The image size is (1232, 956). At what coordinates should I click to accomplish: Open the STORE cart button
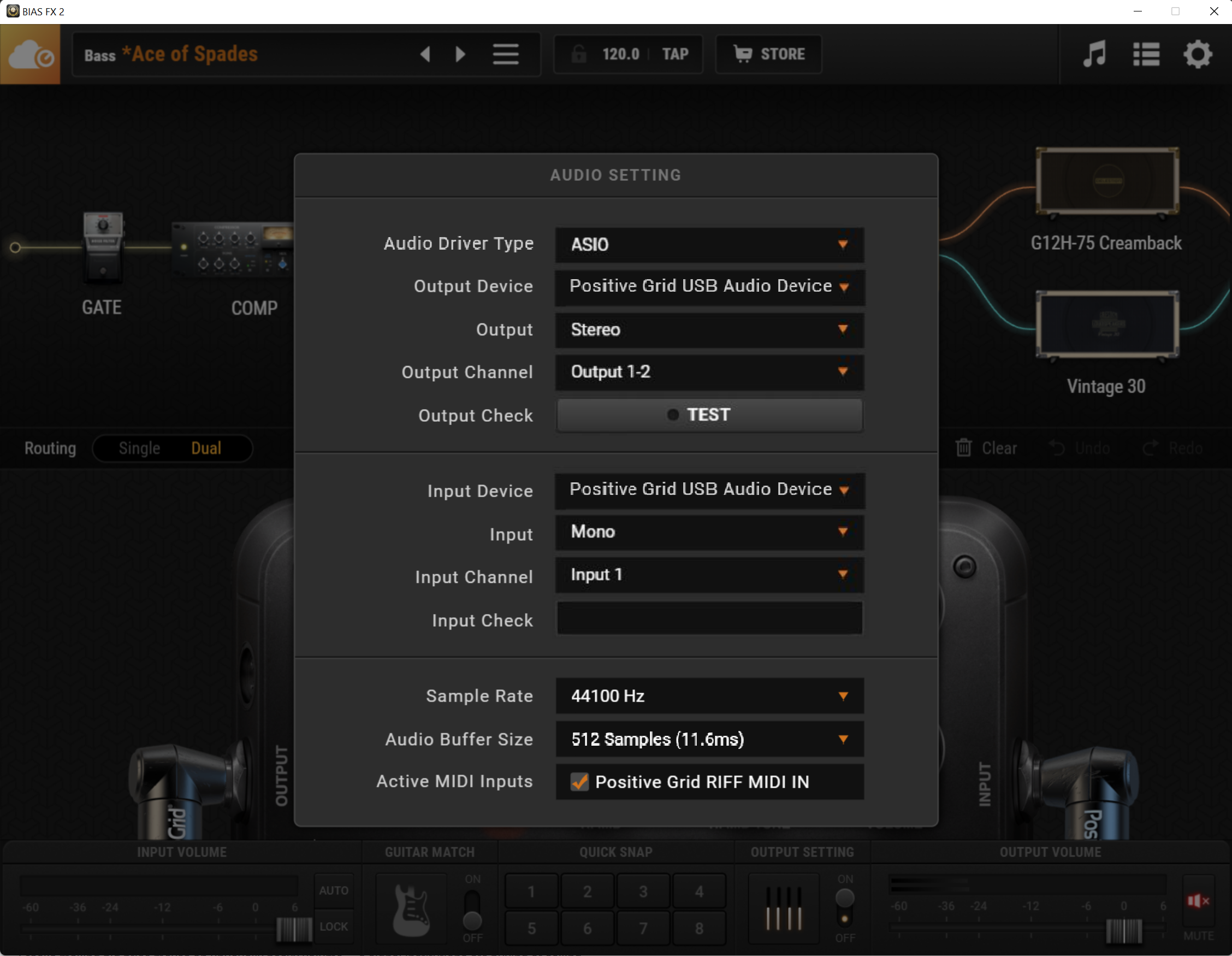coord(768,54)
